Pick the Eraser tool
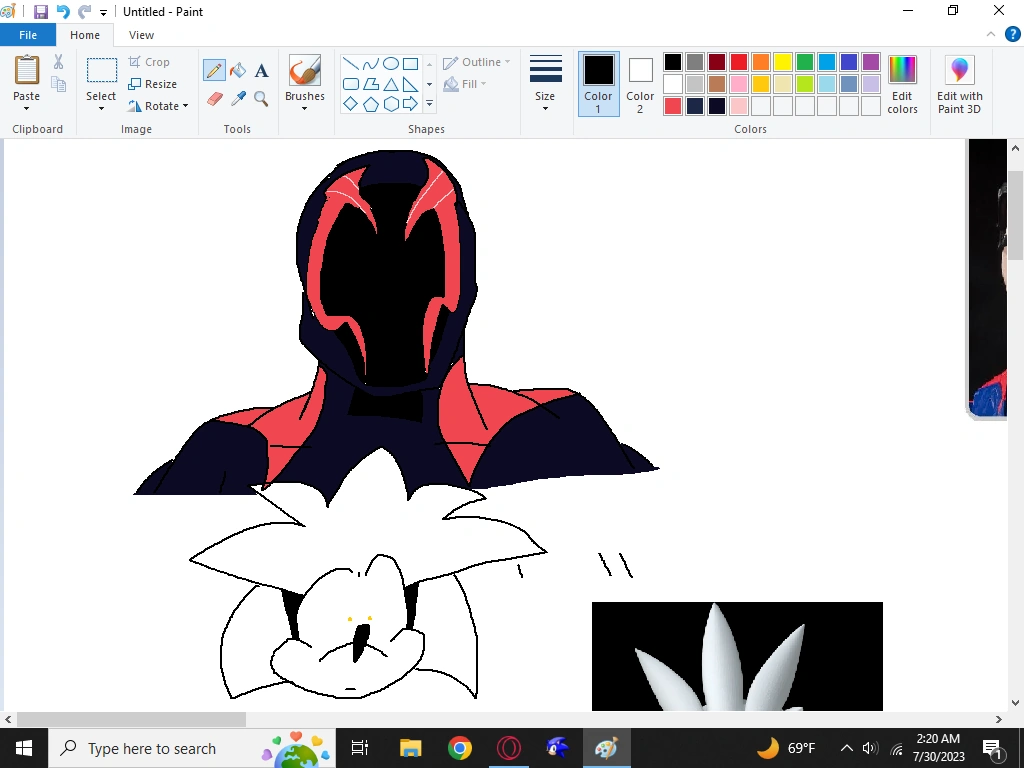The height and width of the screenshot is (768, 1024). (214, 99)
